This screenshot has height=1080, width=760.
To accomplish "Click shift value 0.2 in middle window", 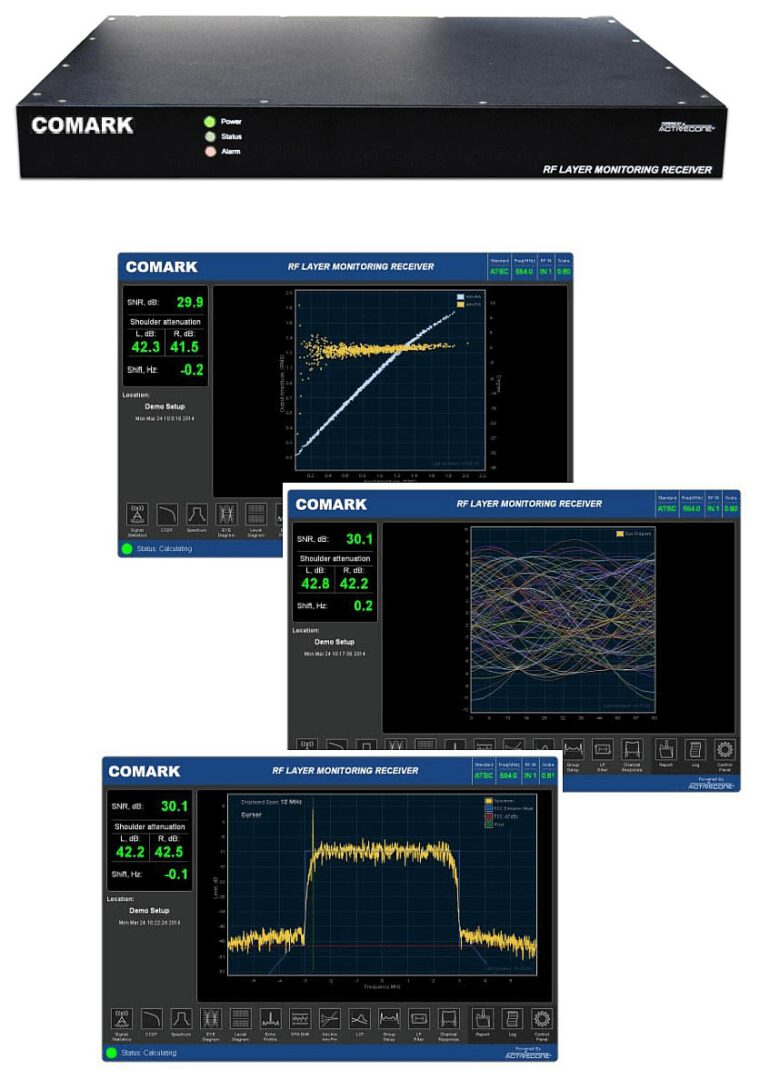I will click(363, 605).
